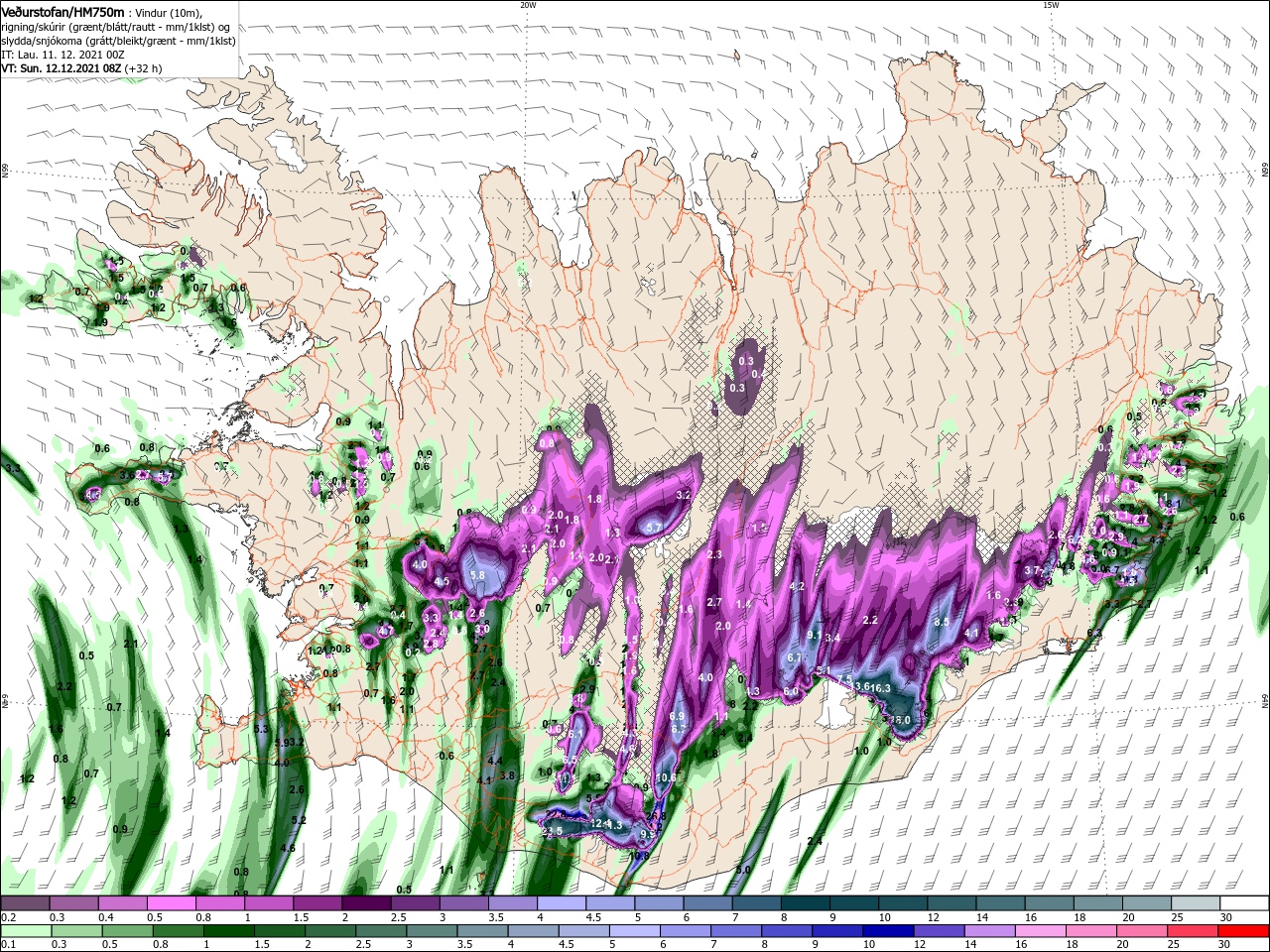
Task: Click dark purple snow swatch 2 to 2.5
Action: click(x=366, y=903)
